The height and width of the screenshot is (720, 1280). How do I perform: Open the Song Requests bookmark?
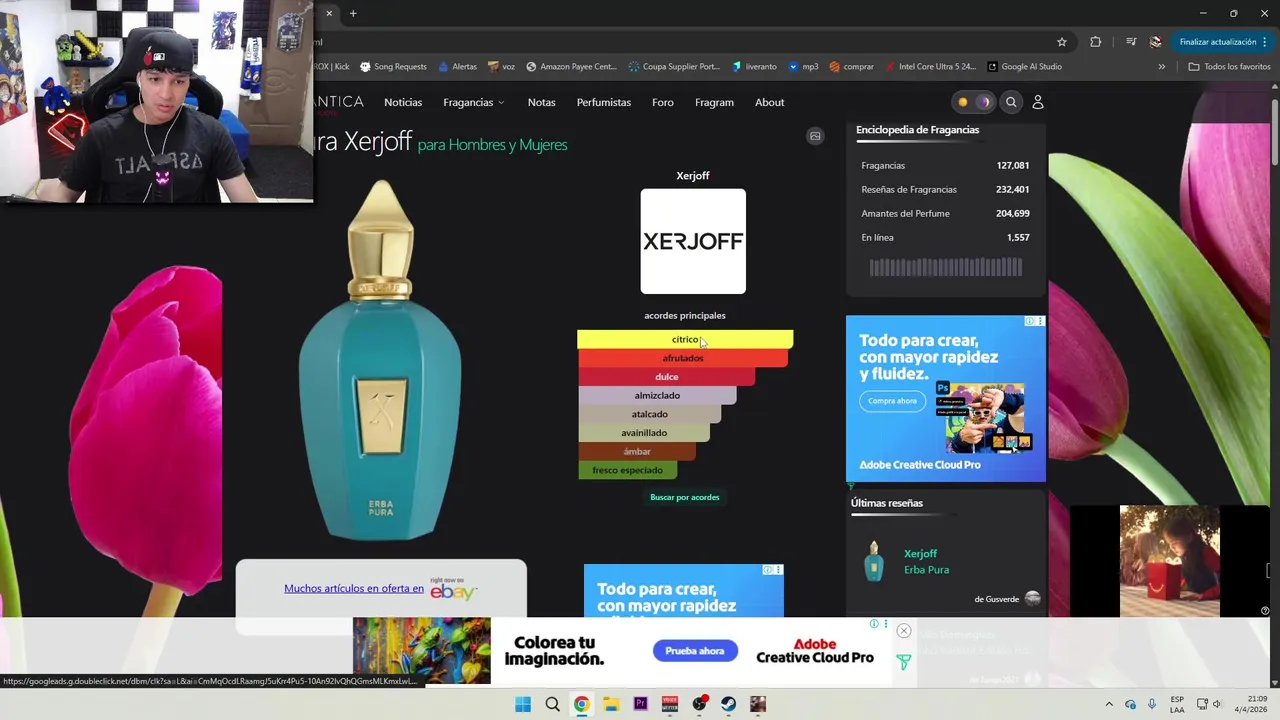click(393, 67)
